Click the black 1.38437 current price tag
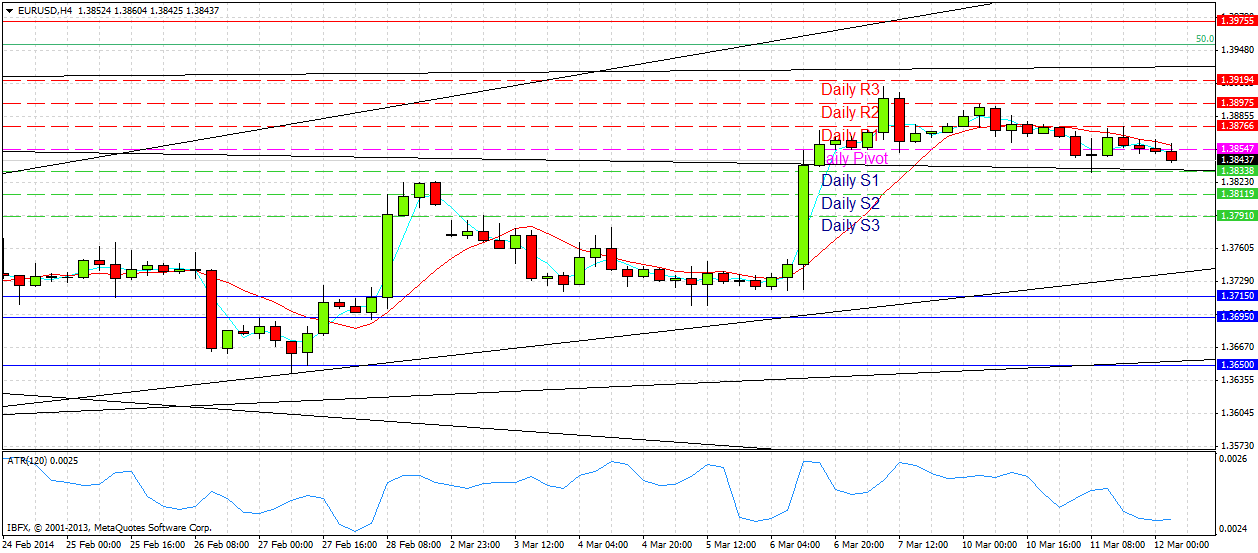 tap(1236, 159)
